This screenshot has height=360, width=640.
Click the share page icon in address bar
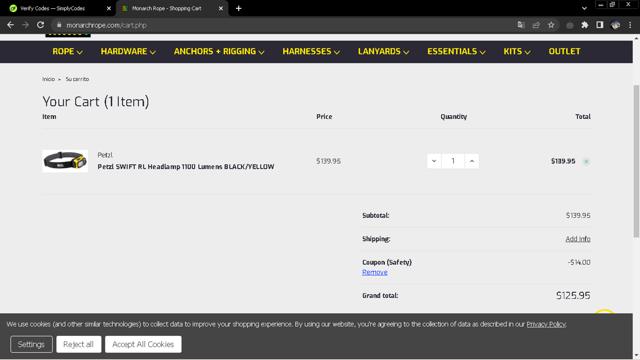point(536,25)
